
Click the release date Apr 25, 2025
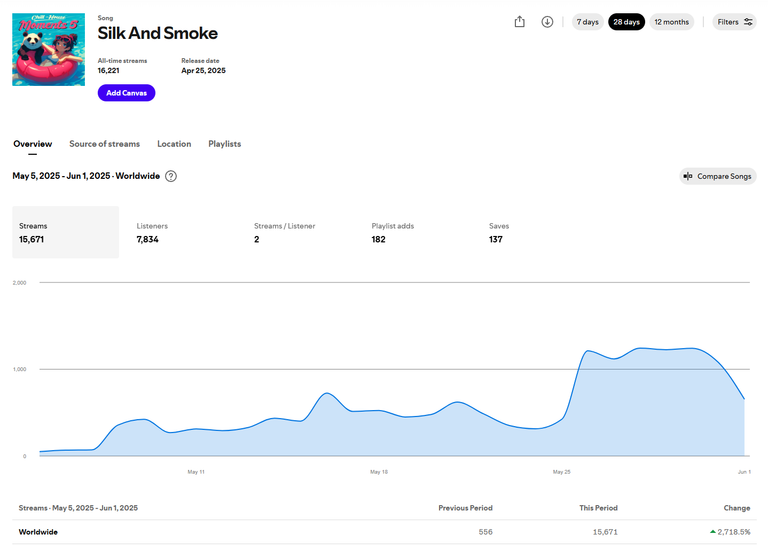(x=203, y=71)
